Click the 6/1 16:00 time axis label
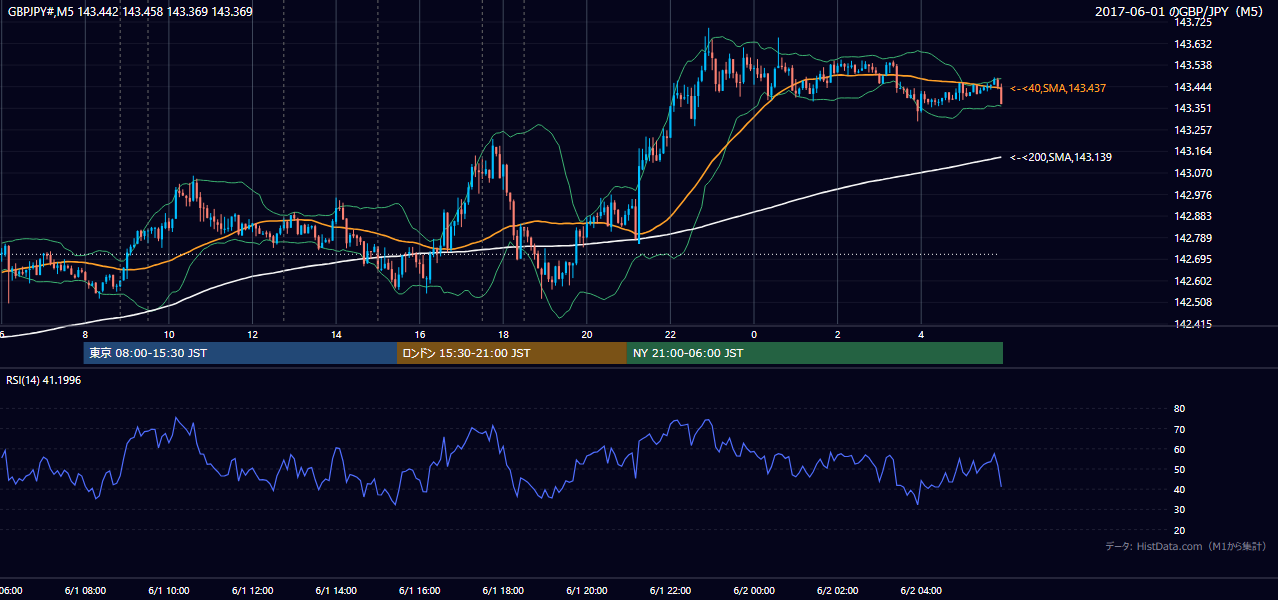This screenshot has height=600, width=1278. 419,590
